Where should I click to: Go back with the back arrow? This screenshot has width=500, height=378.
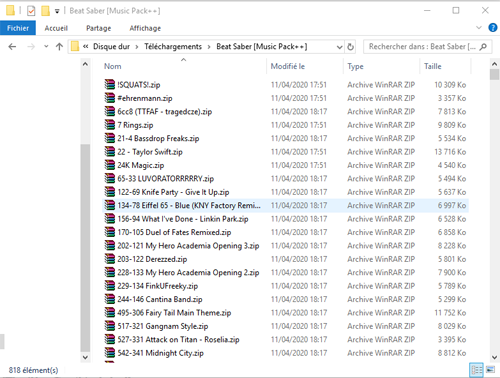(12, 47)
